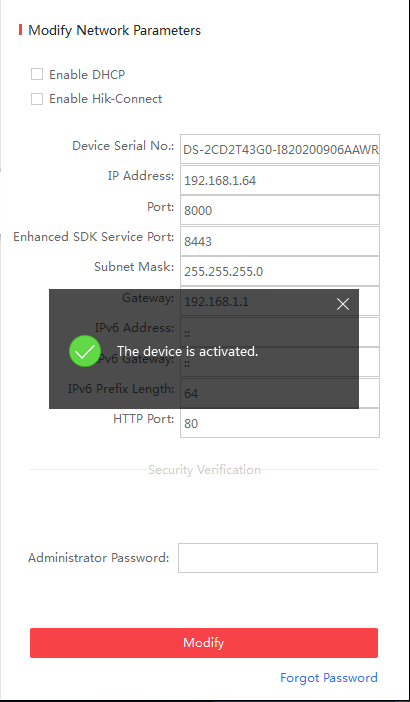410x702 pixels.
Task: Focus the Administrator Password field
Action: [x=278, y=558]
